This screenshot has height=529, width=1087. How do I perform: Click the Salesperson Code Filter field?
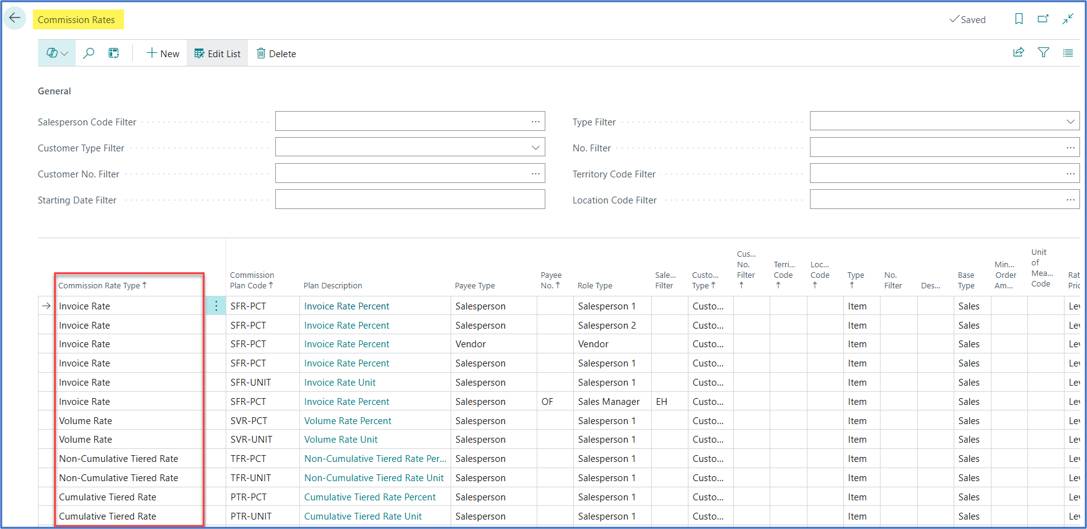[x=410, y=121]
